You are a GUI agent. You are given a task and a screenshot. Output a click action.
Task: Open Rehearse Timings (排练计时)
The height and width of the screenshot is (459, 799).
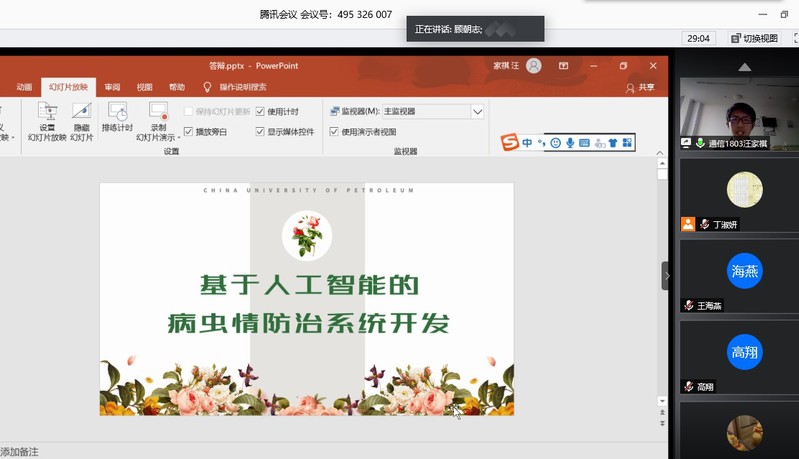pos(117,112)
